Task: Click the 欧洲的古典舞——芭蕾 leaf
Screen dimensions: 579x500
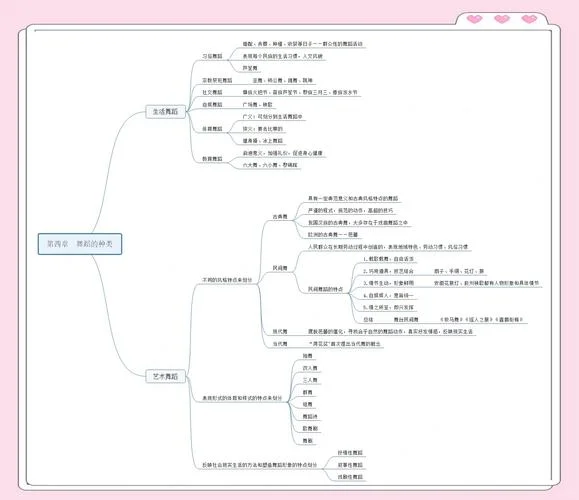Action: click(x=333, y=234)
